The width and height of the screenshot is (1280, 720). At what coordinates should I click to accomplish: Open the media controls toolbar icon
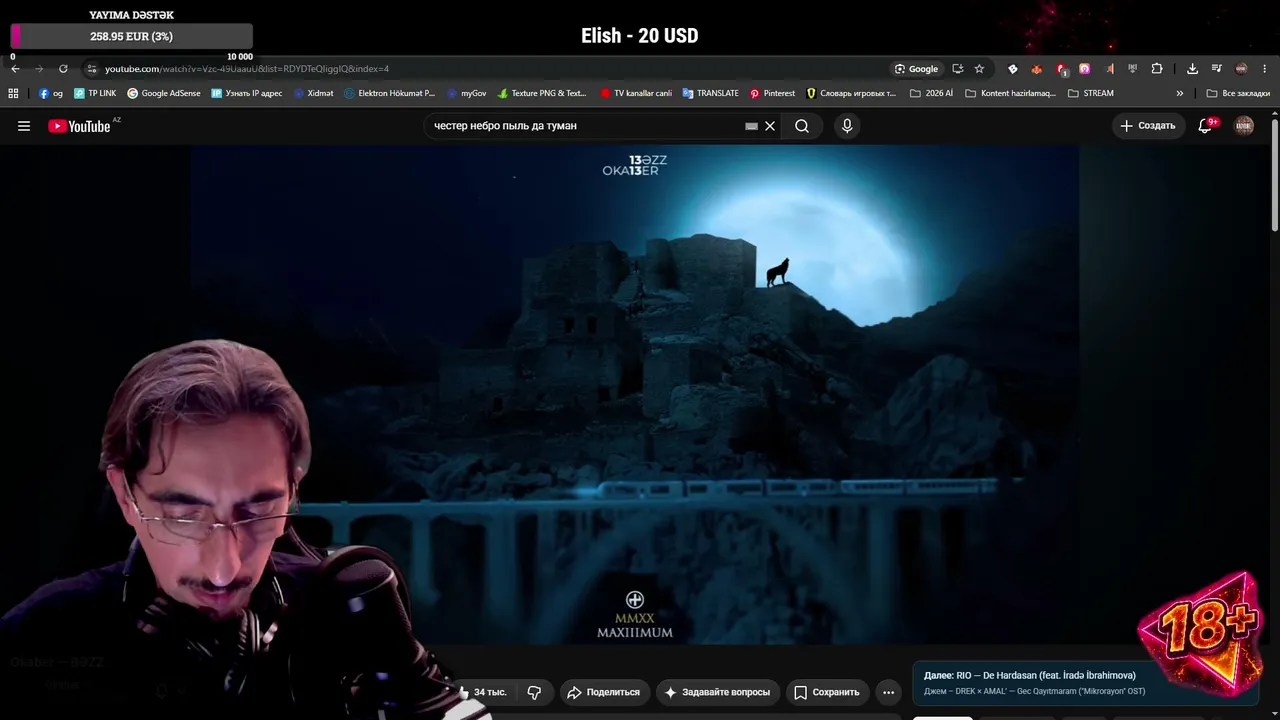tap(1217, 69)
